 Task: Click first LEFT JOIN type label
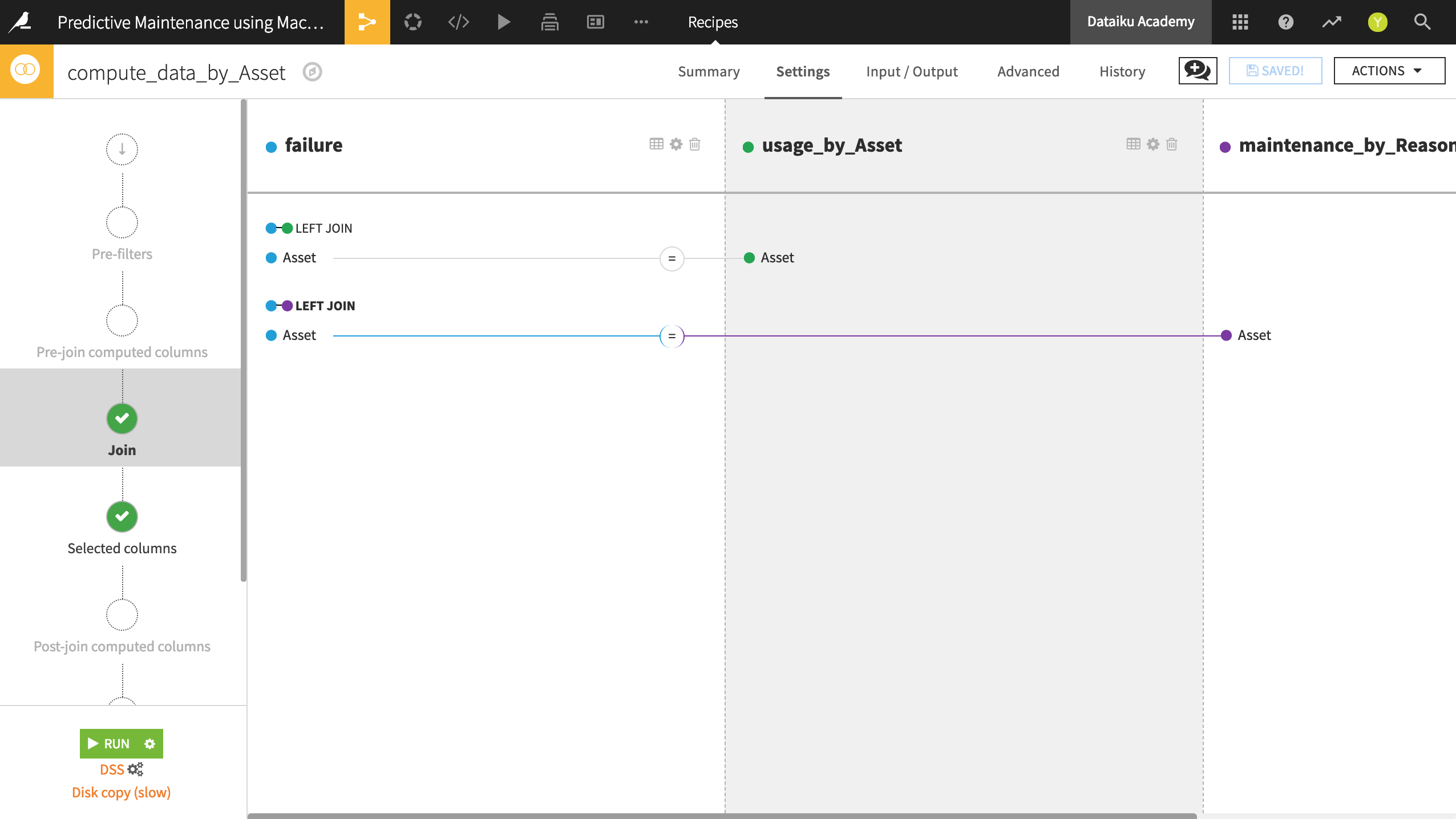click(323, 228)
